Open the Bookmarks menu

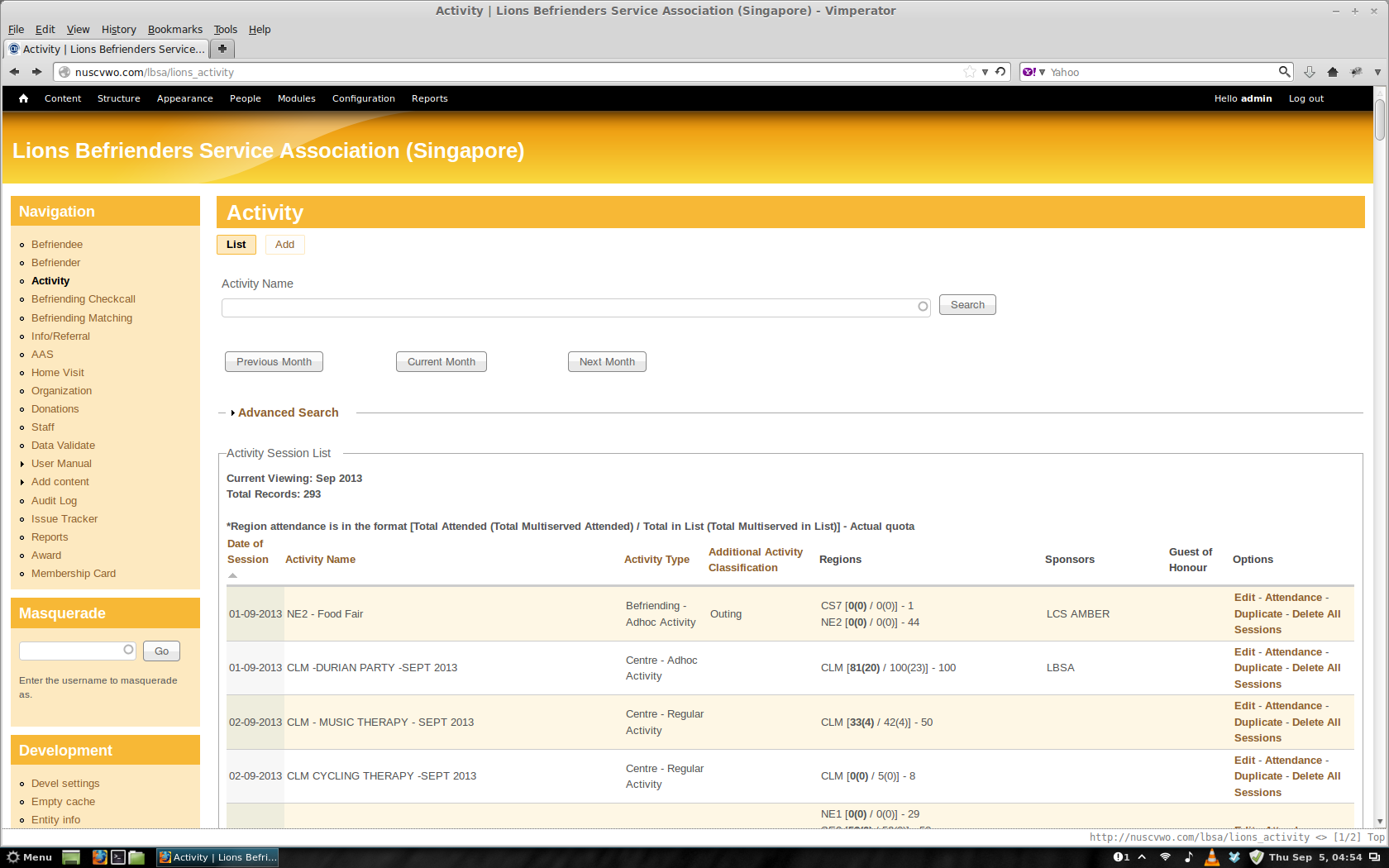pos(174,29)
